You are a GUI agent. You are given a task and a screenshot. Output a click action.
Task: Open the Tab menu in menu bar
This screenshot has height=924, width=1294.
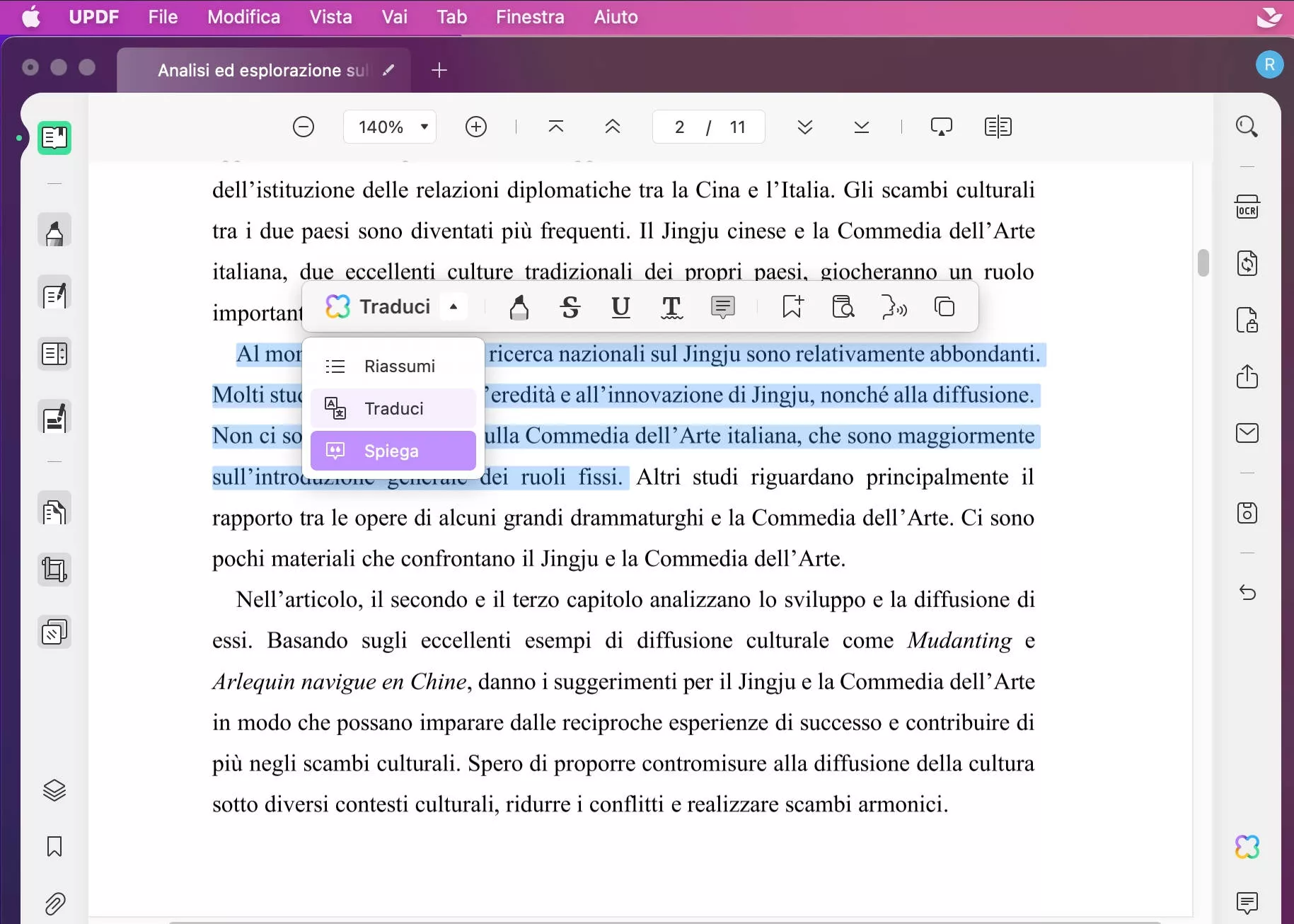(451, 17)
